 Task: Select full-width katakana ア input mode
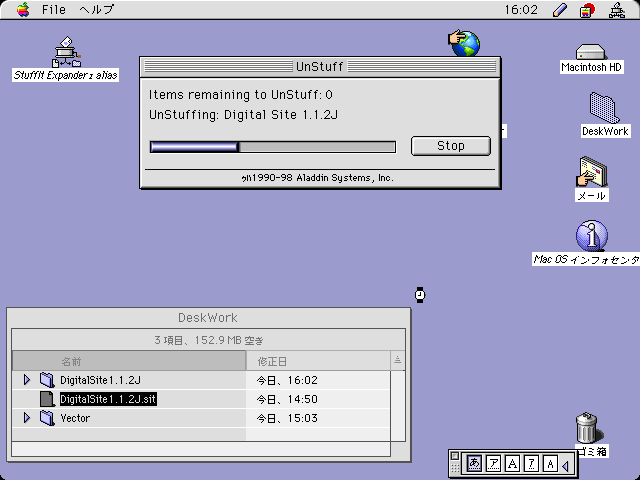coord(493,463)
